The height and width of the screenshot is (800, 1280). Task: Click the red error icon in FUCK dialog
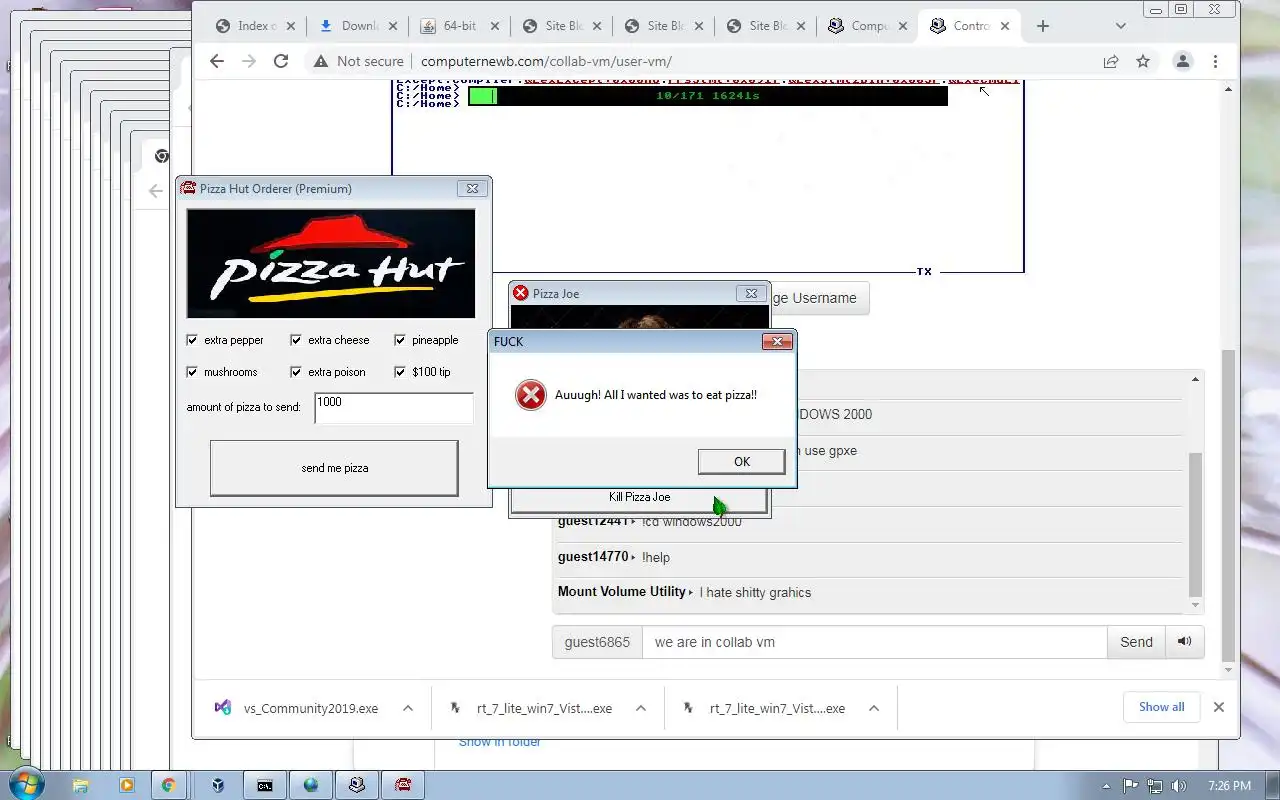click(x=531, y=395)
